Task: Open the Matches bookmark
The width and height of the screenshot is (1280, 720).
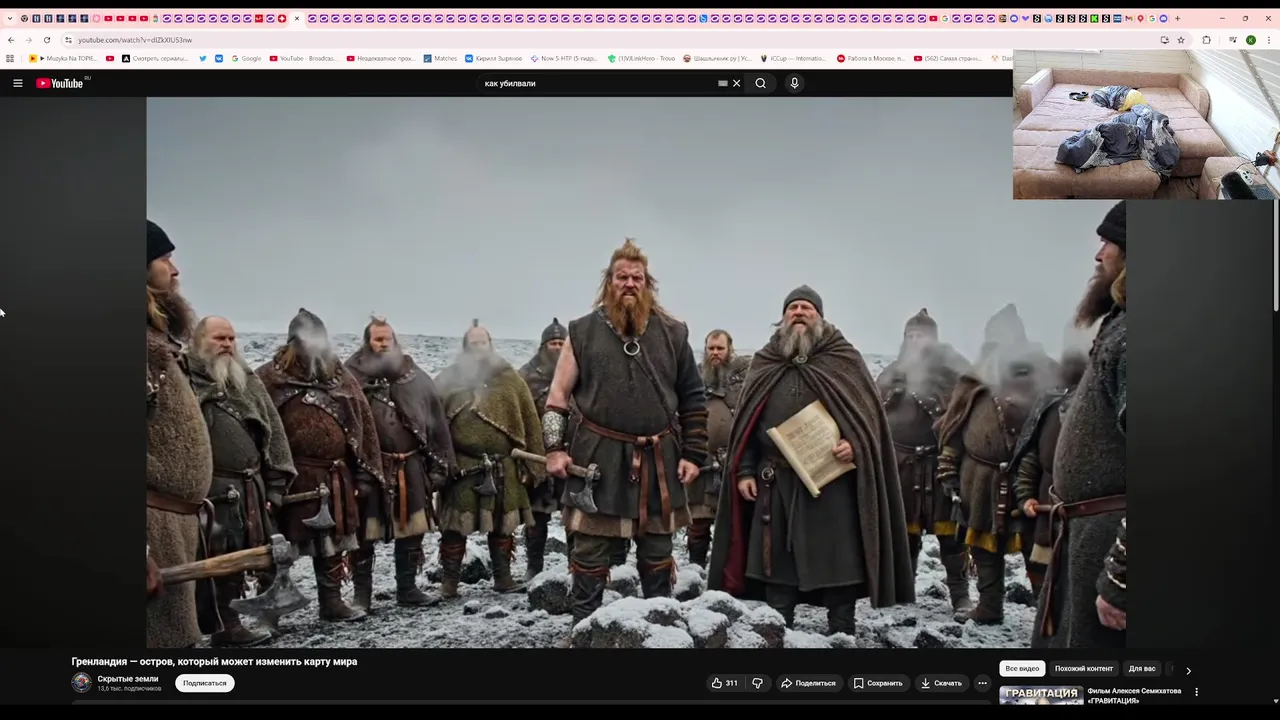Action: click(x=440, y=58)
